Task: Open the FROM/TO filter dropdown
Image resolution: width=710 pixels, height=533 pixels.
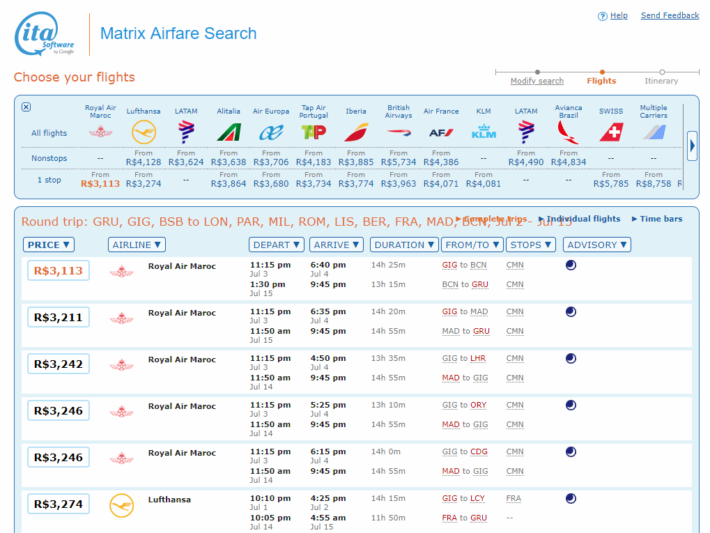Action: pyautogui.click(x=472, y=245)
